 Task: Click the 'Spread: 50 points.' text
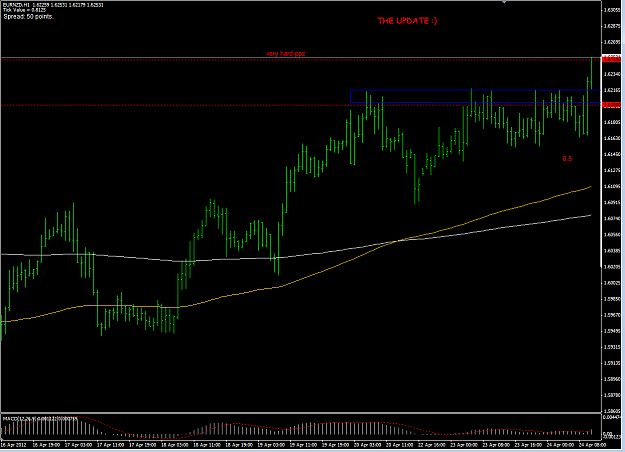click(28, 17)
